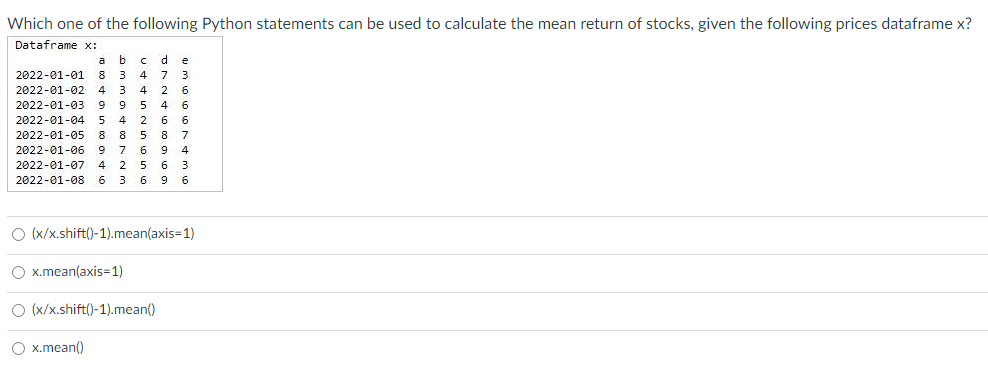Click column header 'c' in the dataframe

tap(144, 61)
